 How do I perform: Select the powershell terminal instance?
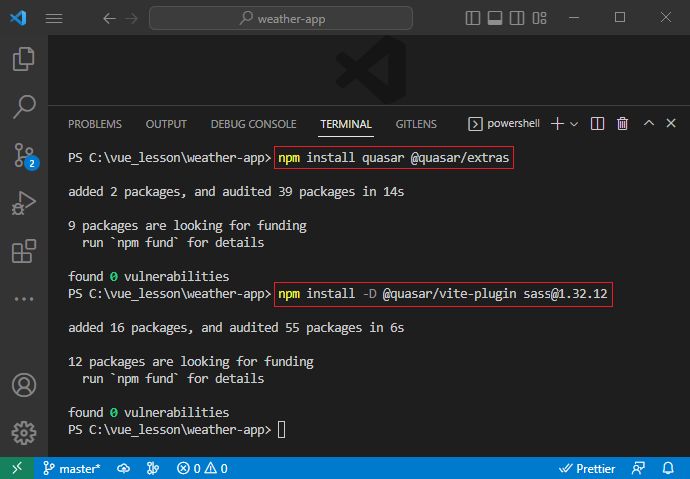point(504,124)
